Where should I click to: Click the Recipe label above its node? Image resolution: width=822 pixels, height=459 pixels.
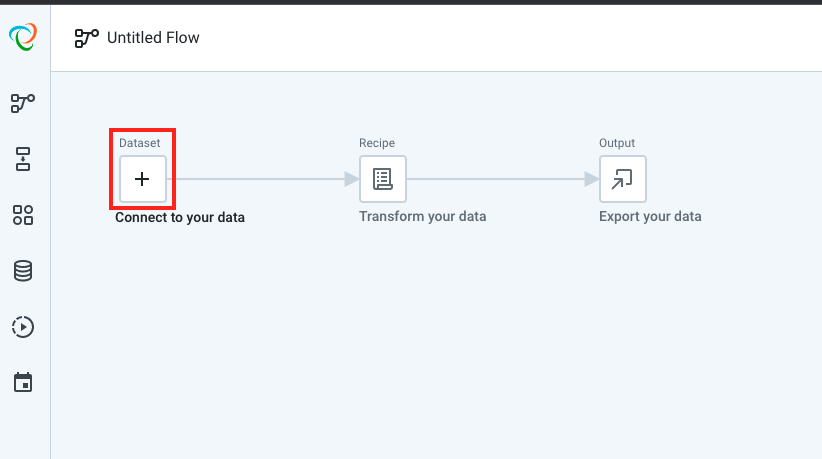coord(377,143)
